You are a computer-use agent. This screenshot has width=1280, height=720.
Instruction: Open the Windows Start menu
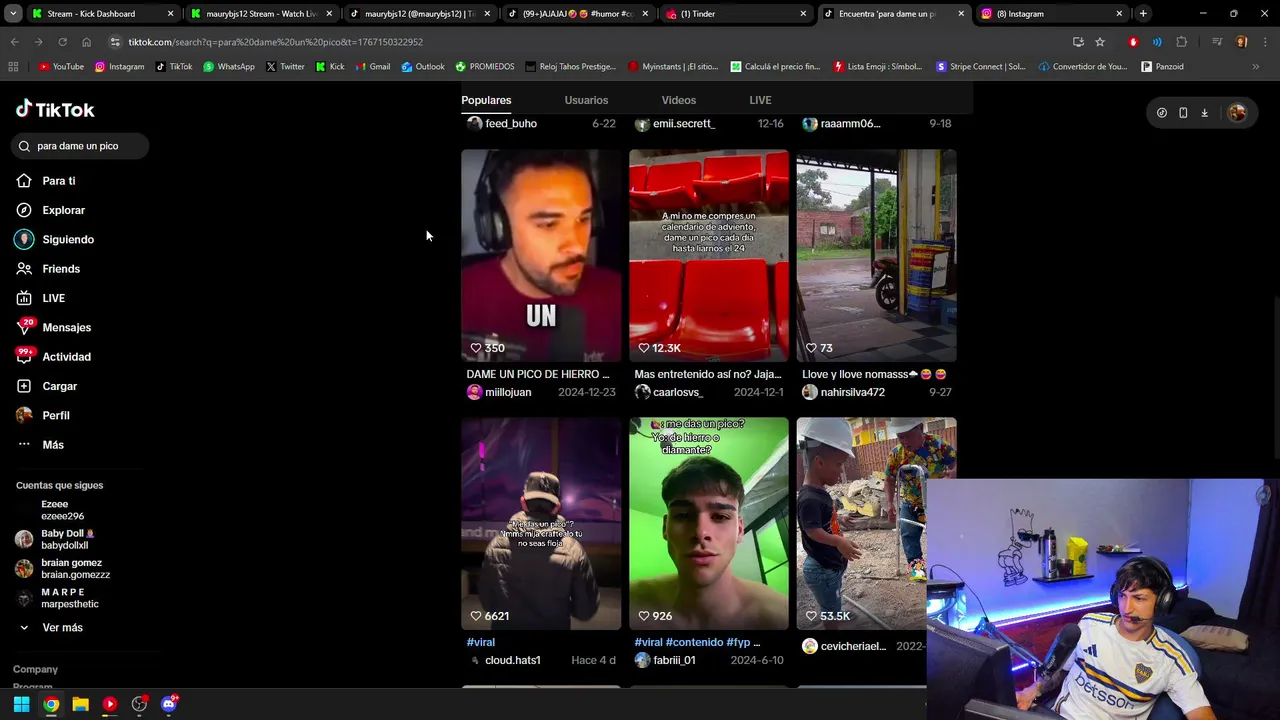(x=21, y=704)
